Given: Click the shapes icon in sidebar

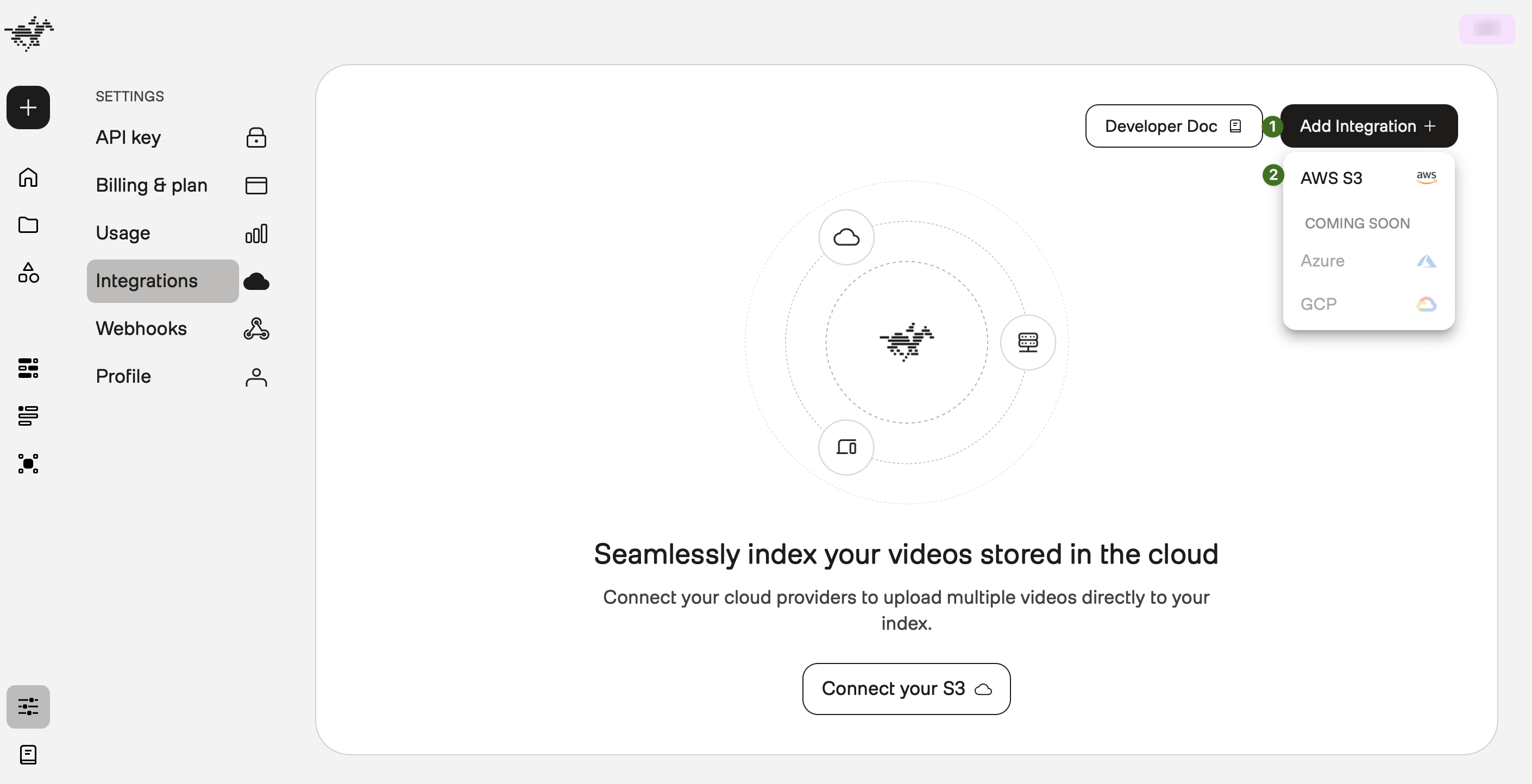Looking at the screenshot, I should coord(28,273).
